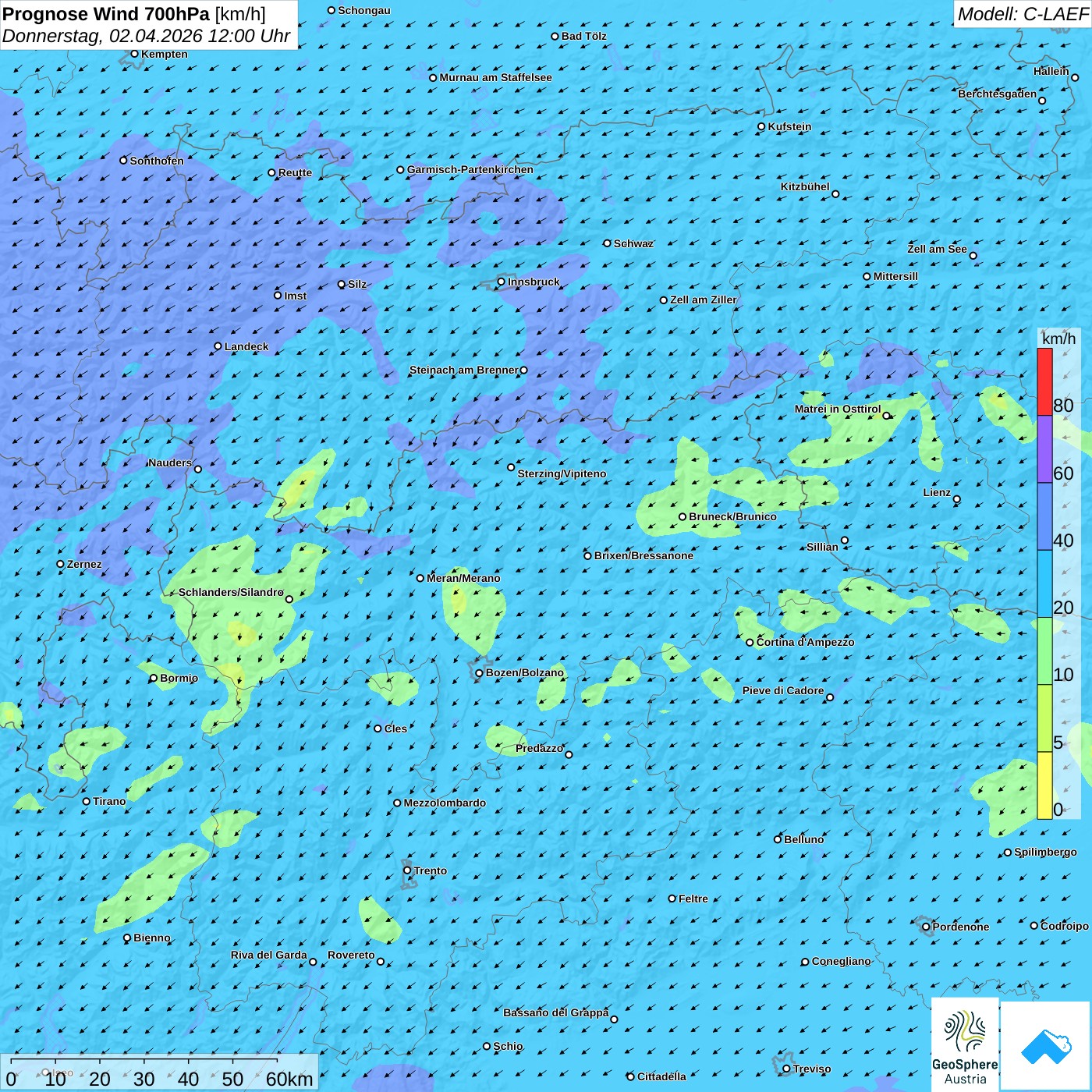Click the 'Reutte' label

pos(295,172)
